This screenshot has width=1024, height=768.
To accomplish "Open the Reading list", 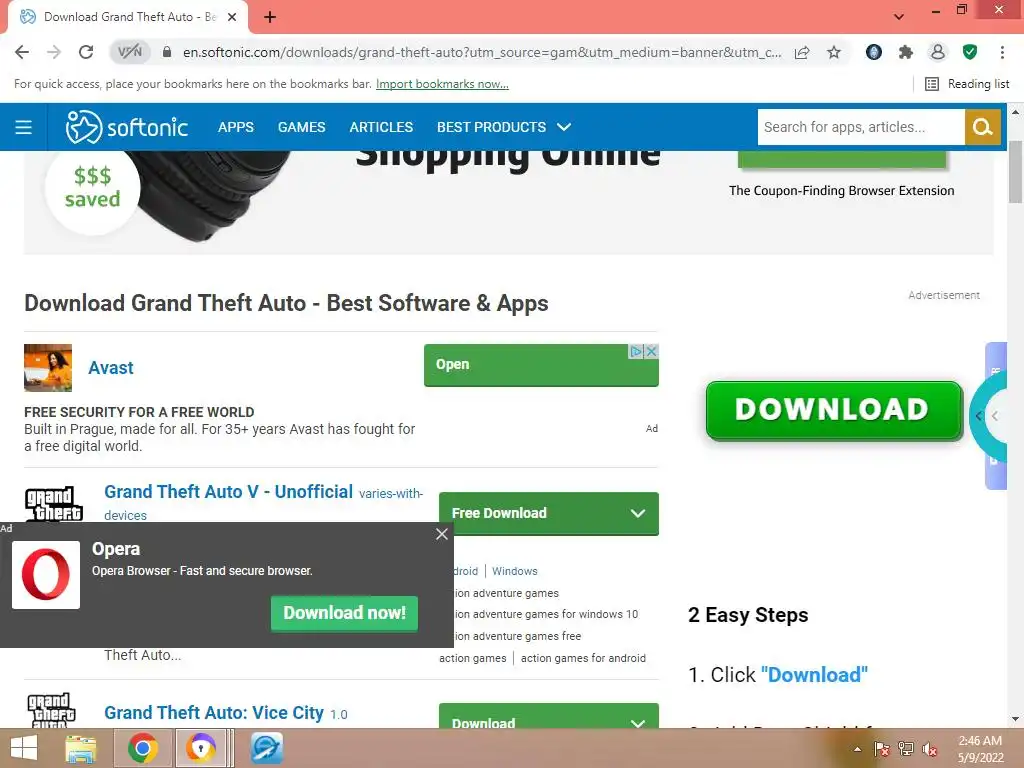I will coord(967,84).
